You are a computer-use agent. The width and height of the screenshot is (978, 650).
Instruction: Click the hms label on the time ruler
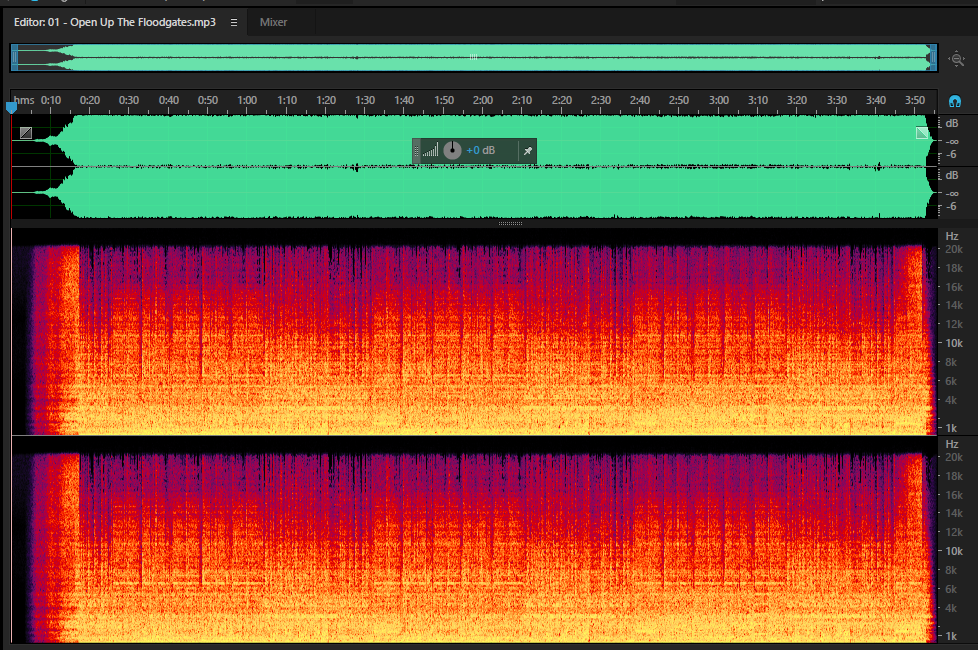click(x=24, y=100)
